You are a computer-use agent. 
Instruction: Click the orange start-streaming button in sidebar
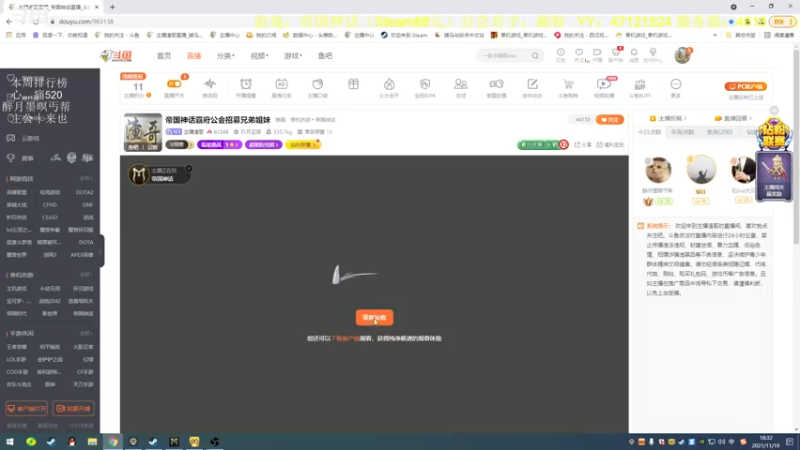point(73,409)
